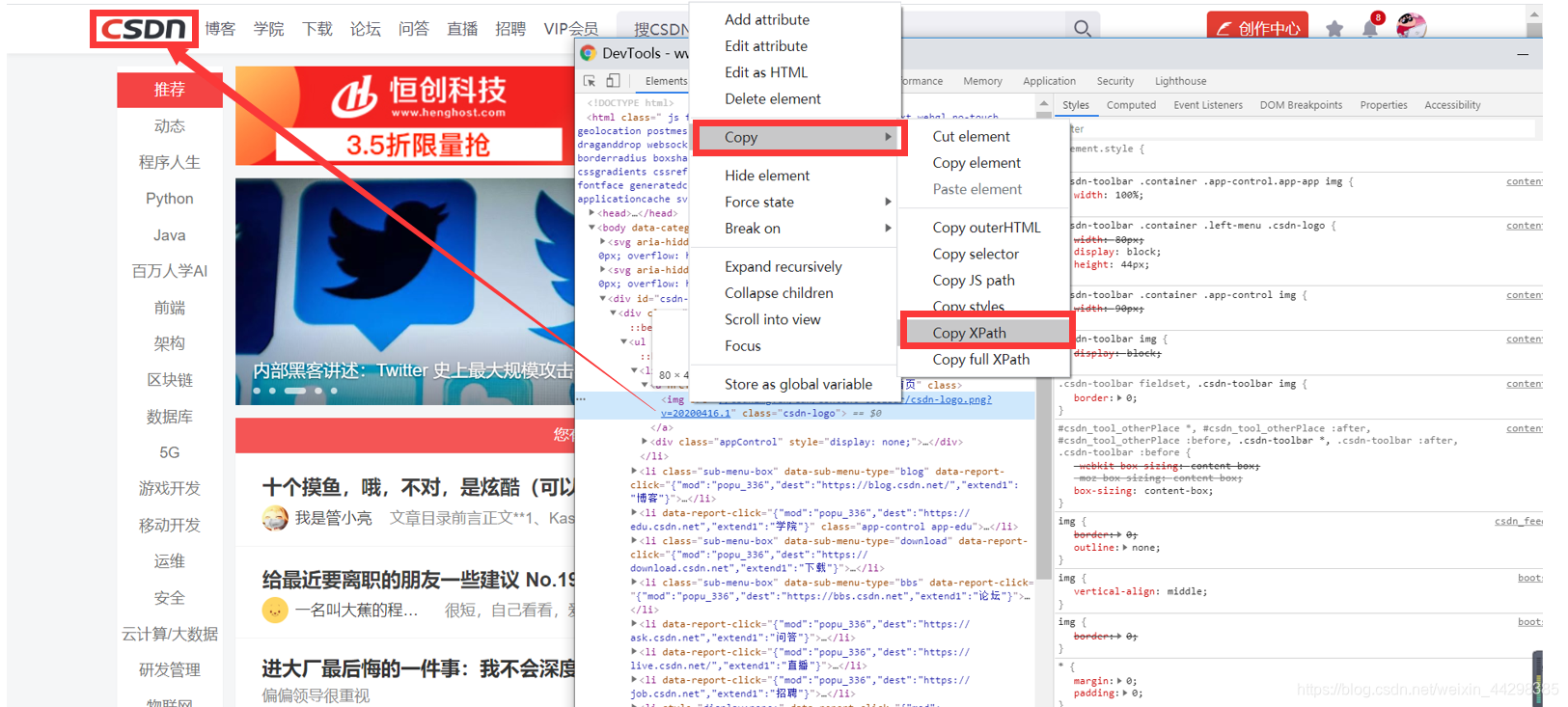Choose Expand recursively
Viewport: 1568px width, 707px height.
784,267
